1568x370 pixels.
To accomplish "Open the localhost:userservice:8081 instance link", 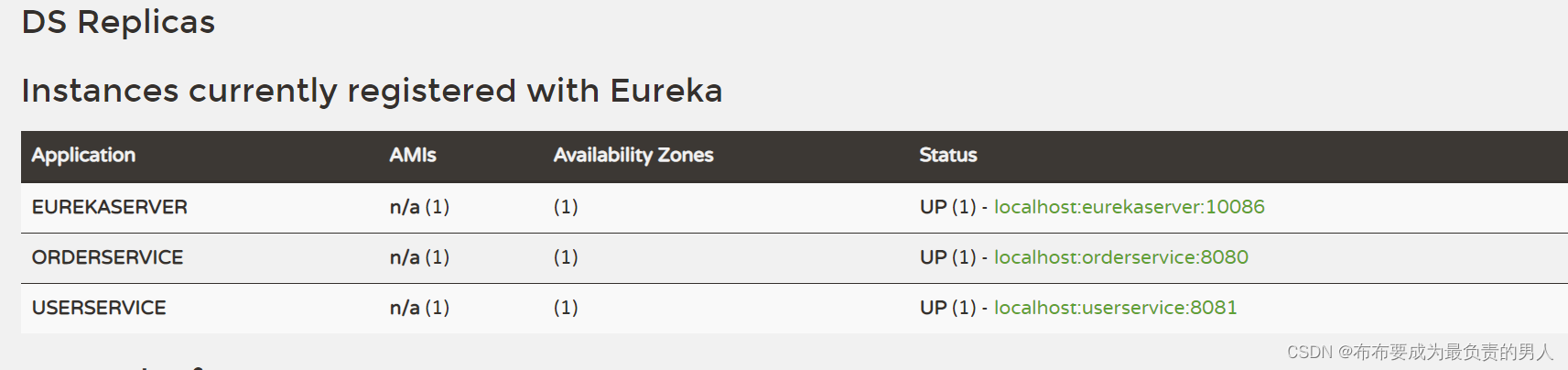I will click(1115, 308).
